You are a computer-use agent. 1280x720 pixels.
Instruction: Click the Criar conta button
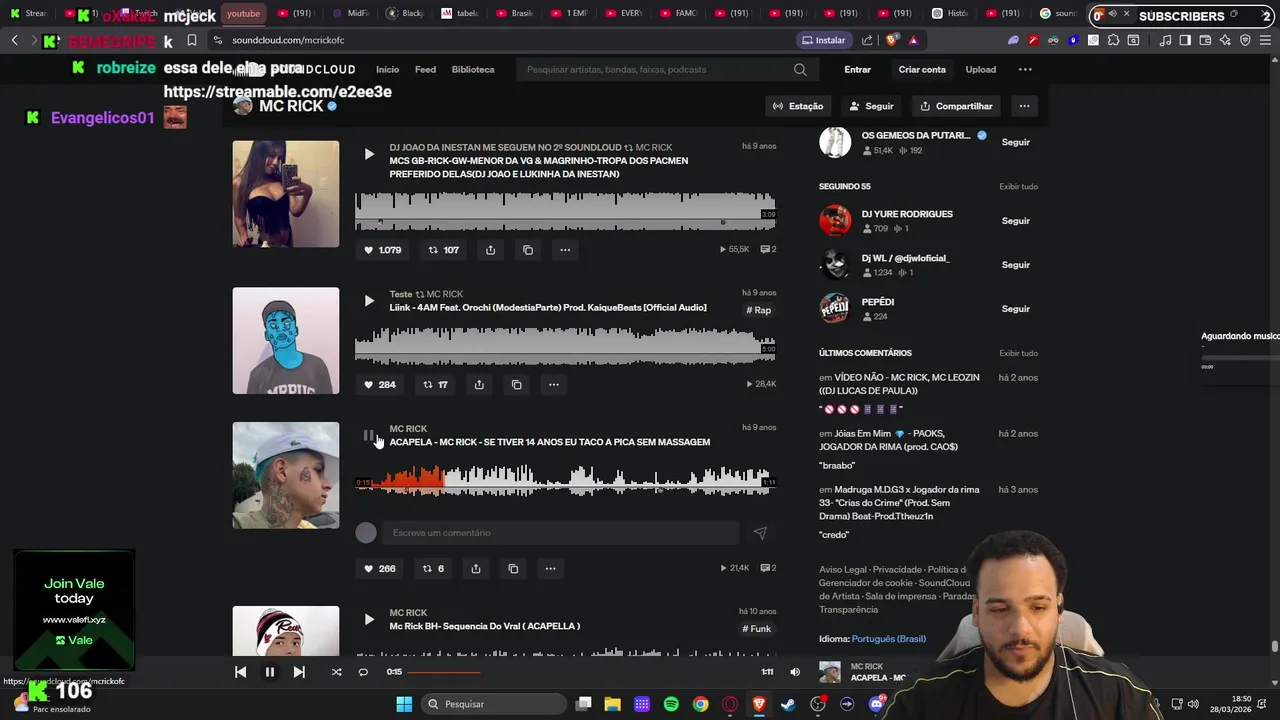click(922, 70)
